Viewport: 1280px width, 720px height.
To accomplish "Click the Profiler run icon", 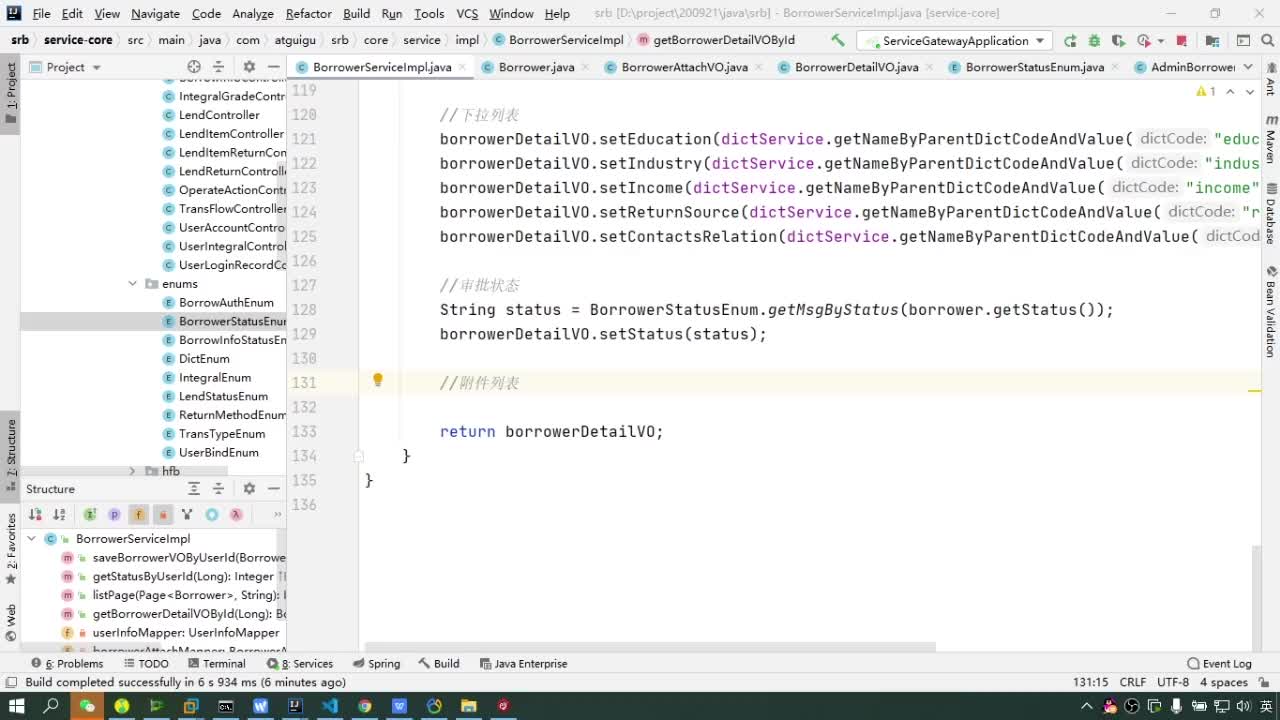I will pos(1143,41).
